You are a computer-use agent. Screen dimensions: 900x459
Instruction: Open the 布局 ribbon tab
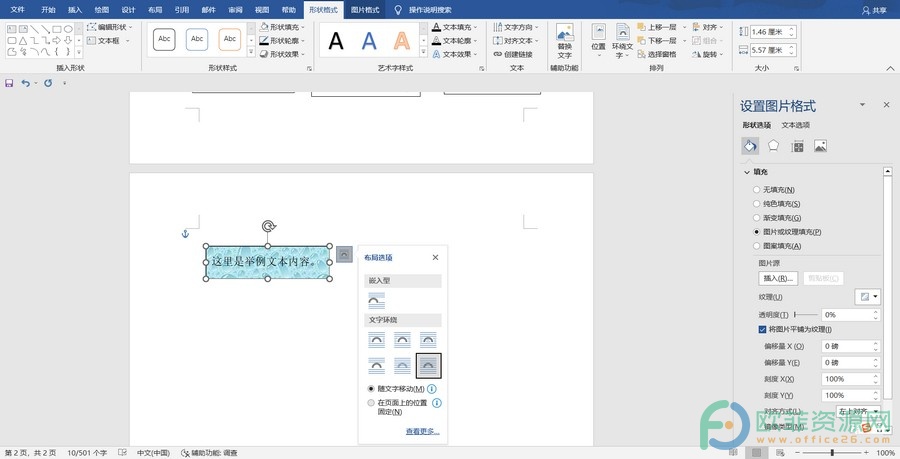point(155,10)
